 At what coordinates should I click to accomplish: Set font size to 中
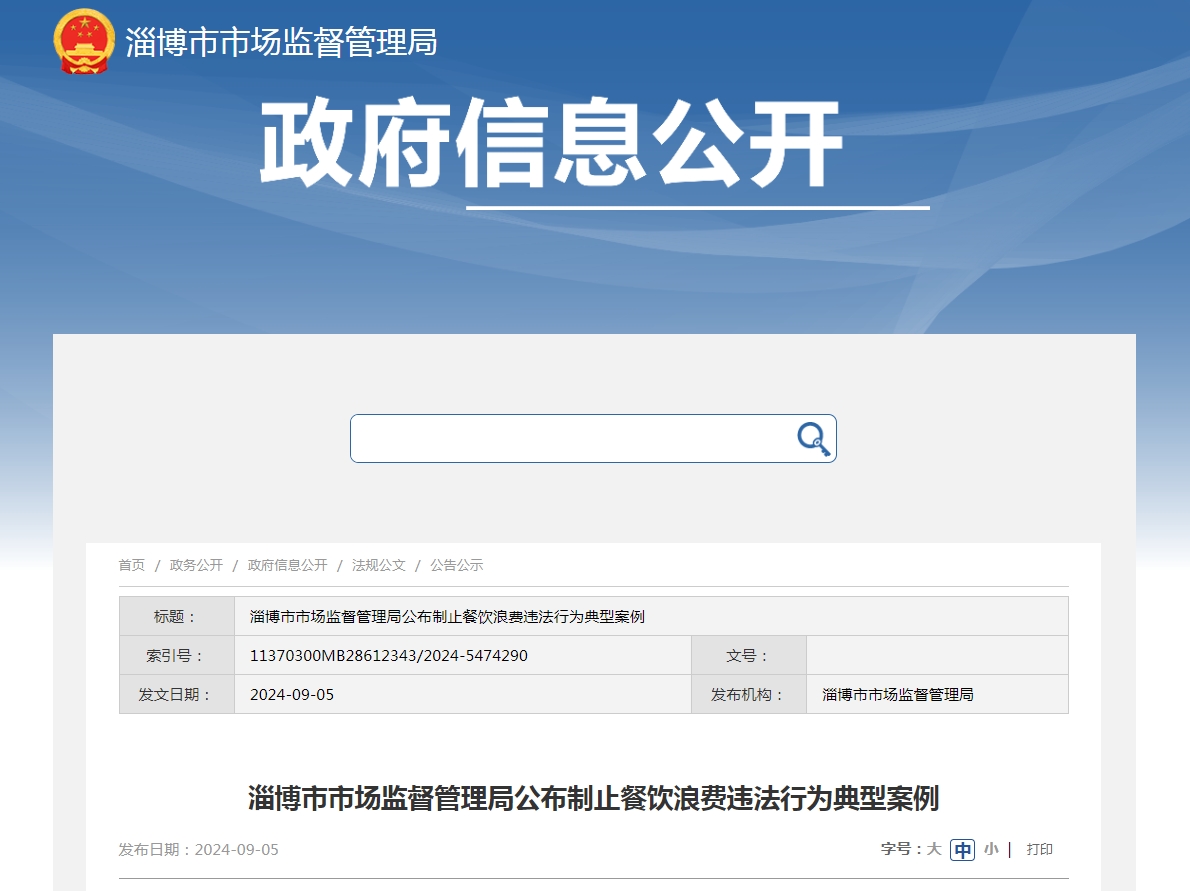pos(962,850)
